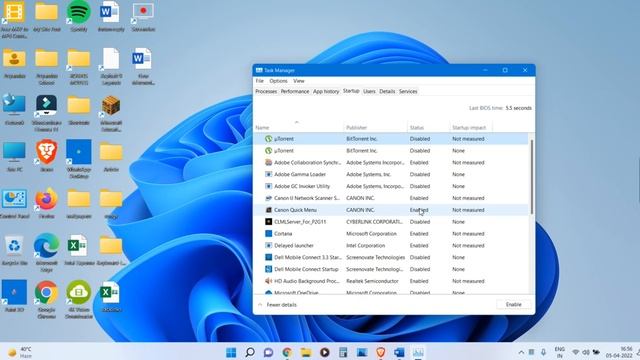
Task: Select the Control Panel desktop icon
Action: (x=14, y=203)
